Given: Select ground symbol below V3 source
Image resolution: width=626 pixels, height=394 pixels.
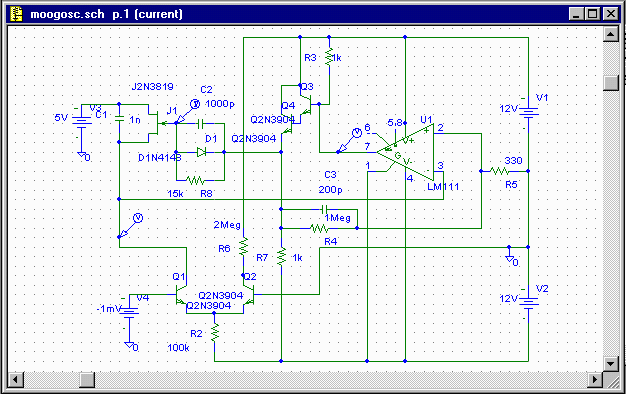Looking at the screenshot, I should pyautogui.click(x=82, y=155).
